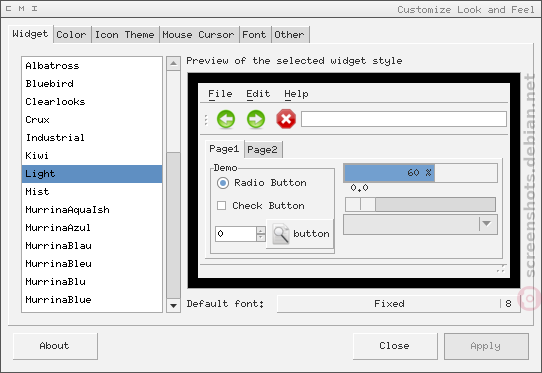The width and height of the screenshot is (542, 373).
Task: Select the Clearlooks theme
Action: tap(92, 102)
